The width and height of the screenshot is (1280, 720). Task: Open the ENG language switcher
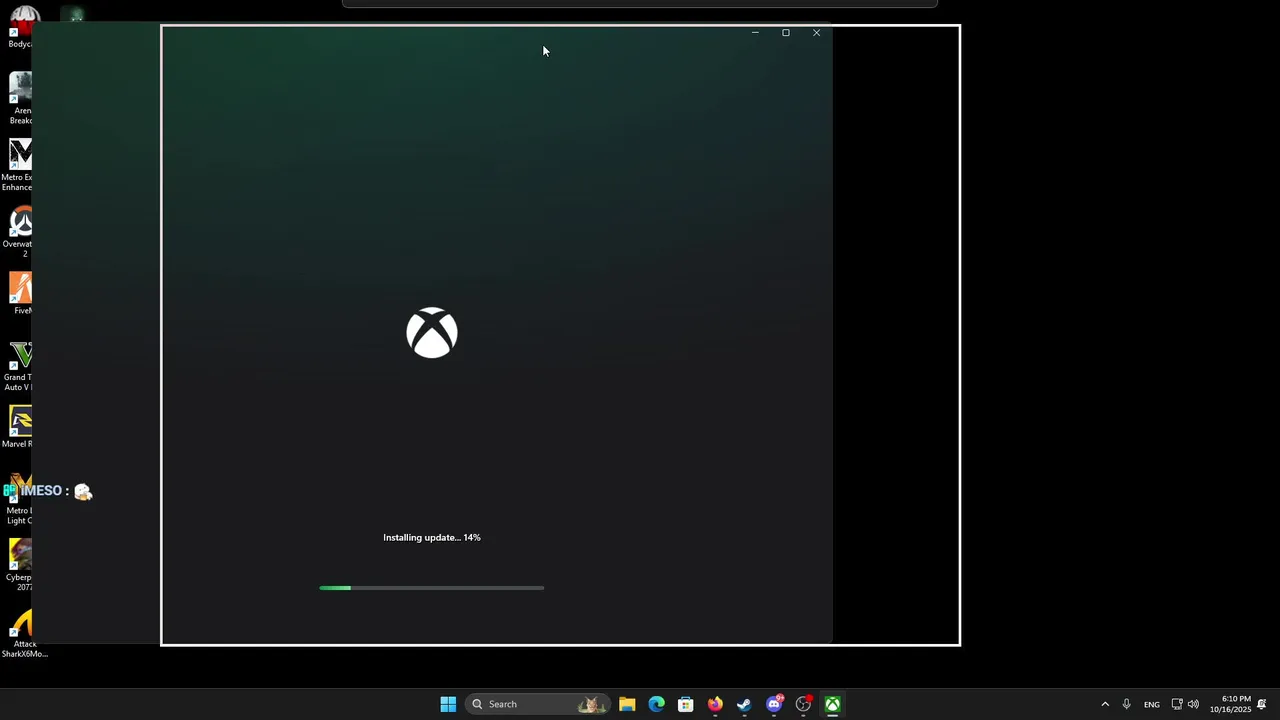[1152, 704]
